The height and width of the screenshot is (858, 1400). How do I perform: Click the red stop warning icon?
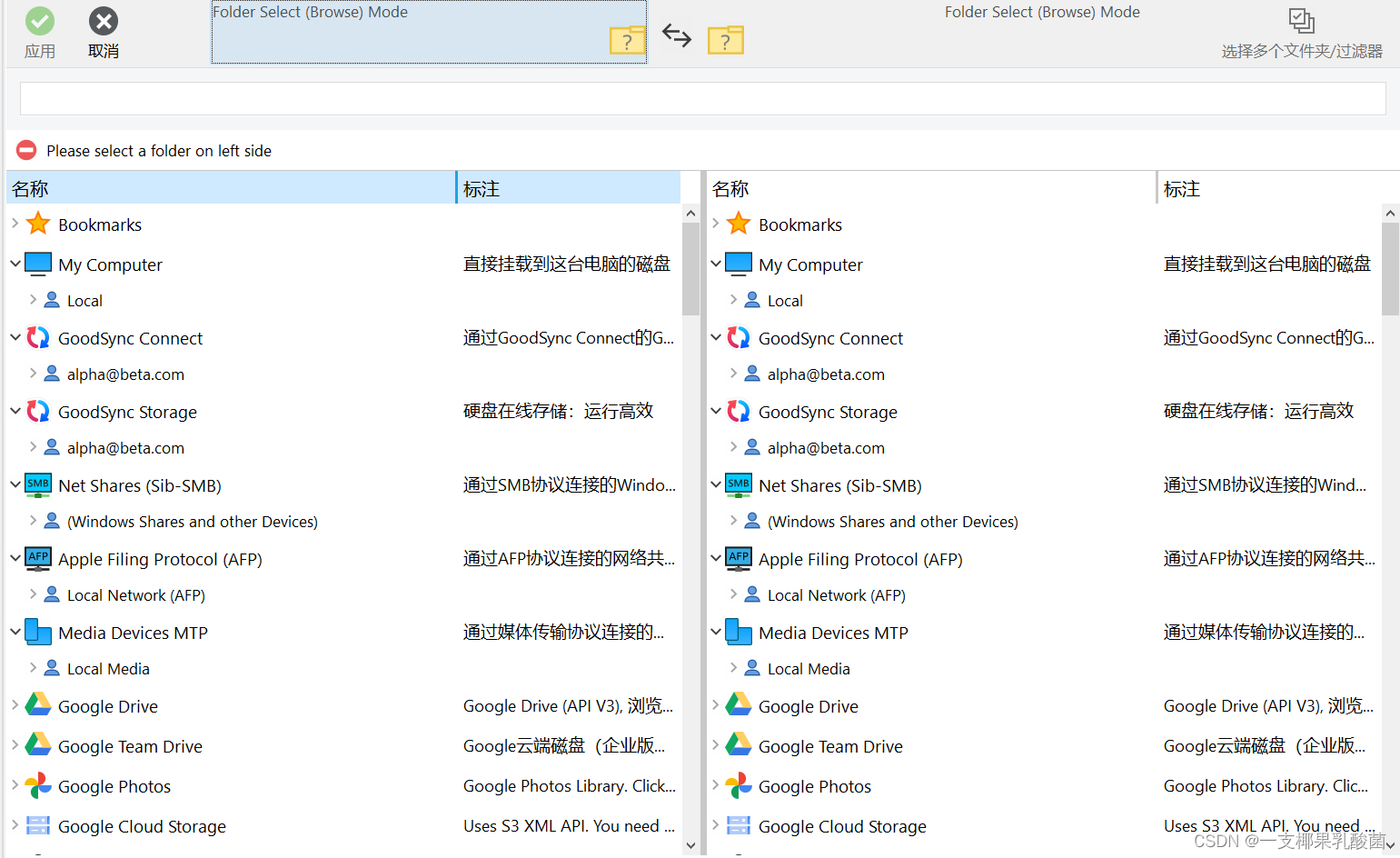coord(26,150)
